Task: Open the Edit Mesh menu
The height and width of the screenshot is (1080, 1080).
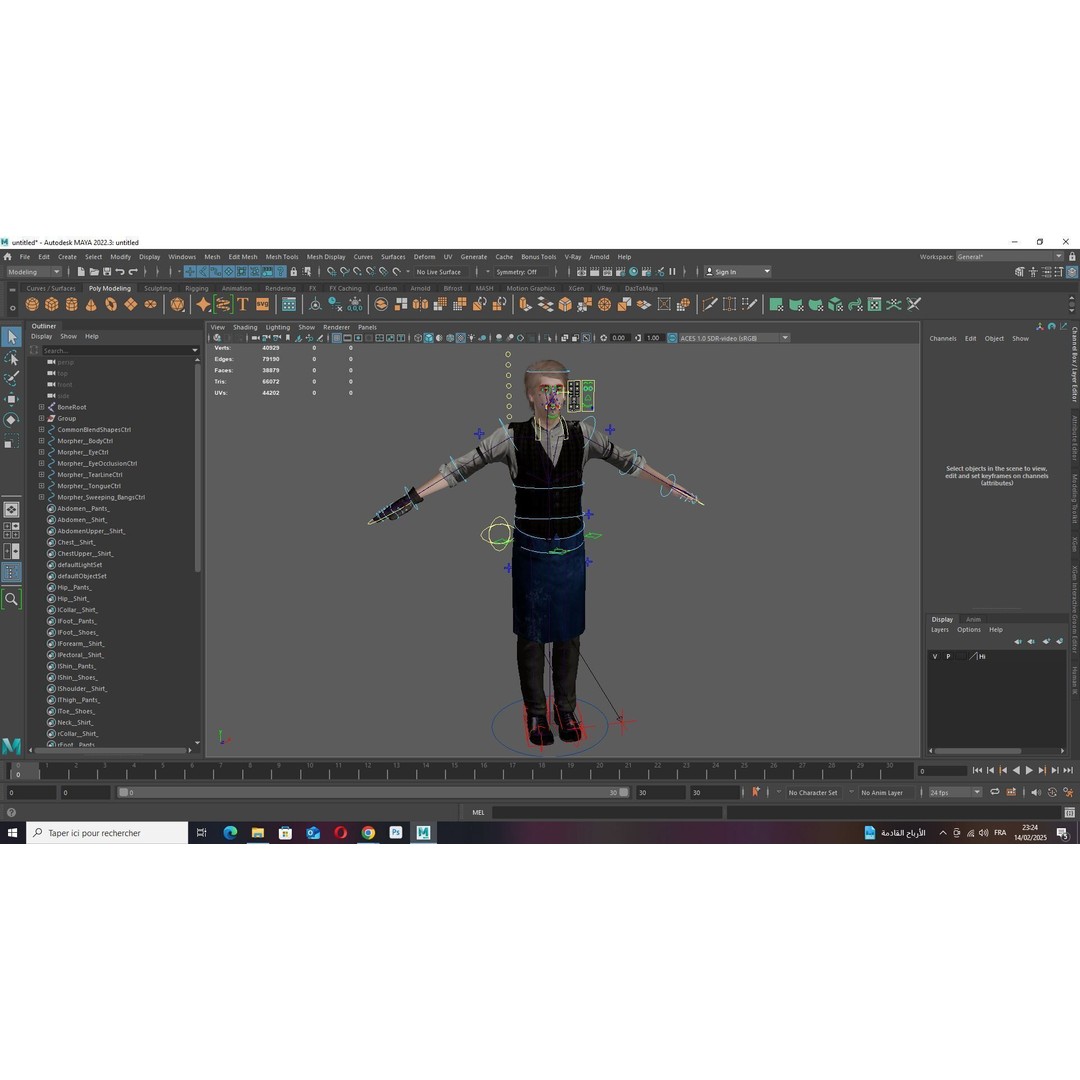Action: (x=242, y=257)
